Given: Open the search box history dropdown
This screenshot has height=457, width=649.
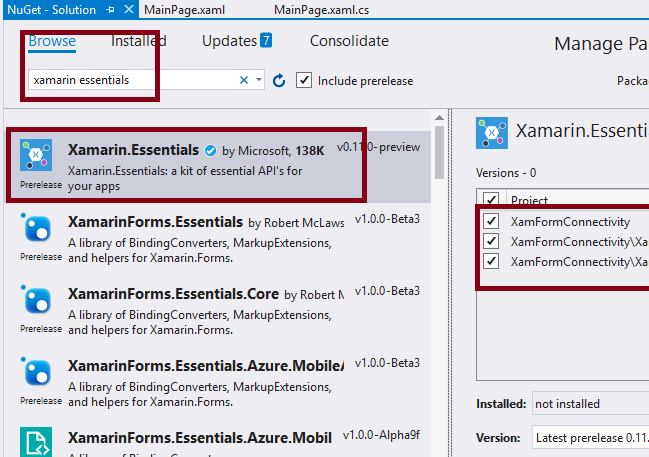Looking at the screenshot, I should tap(259, 80).
